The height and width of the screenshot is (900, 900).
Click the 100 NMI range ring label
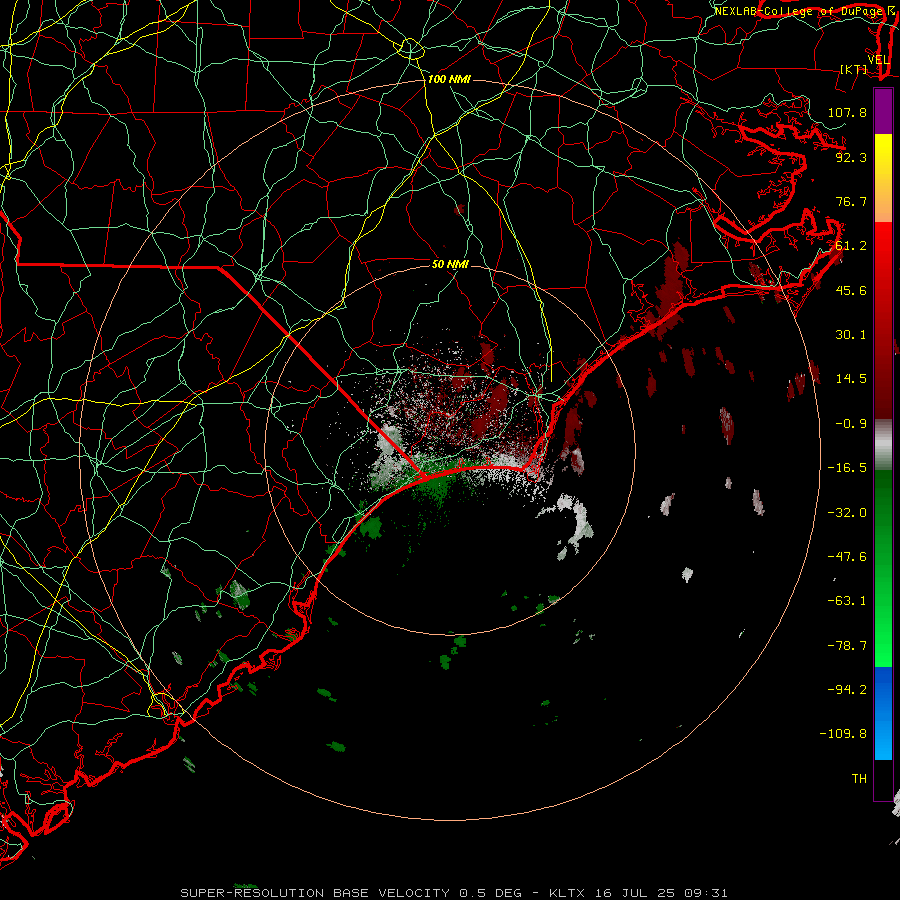click(x=449, y=79)
